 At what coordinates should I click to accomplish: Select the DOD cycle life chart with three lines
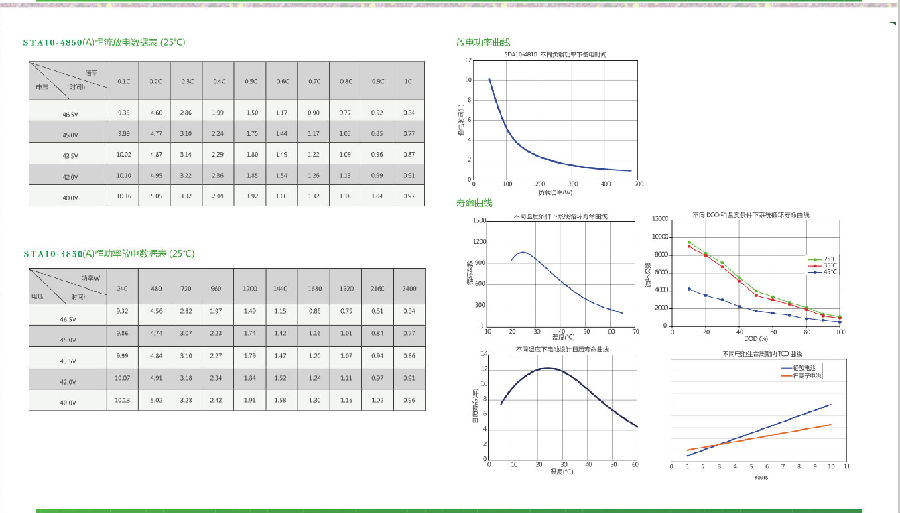758,274
